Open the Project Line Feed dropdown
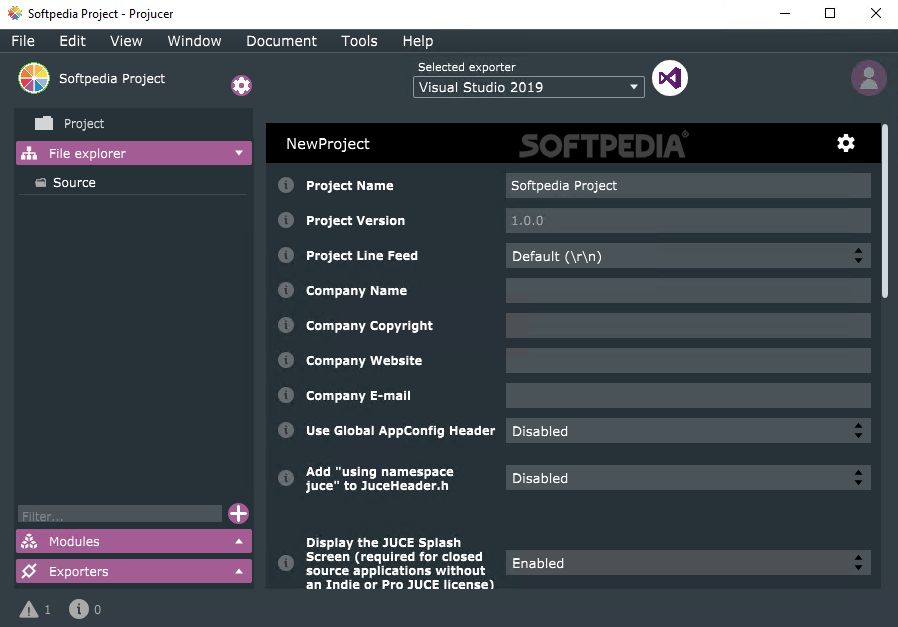The image size is (898, 627). point(688,255)
